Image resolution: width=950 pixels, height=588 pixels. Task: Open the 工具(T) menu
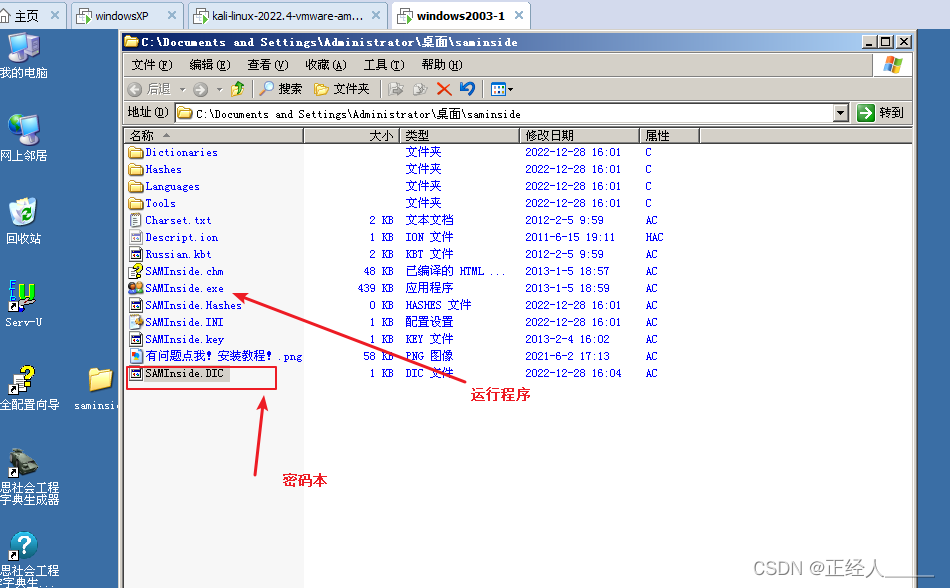[384, 65]
